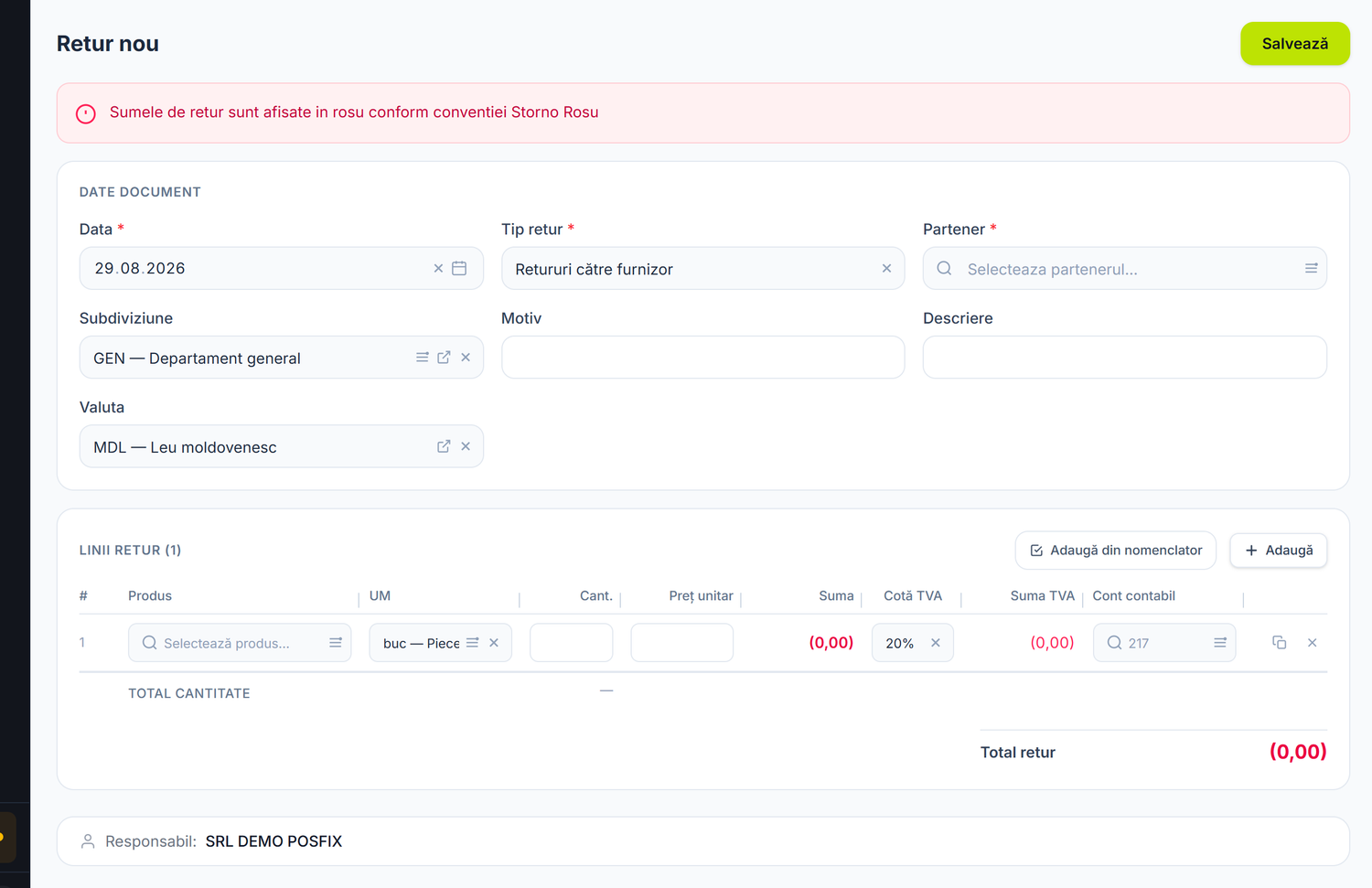Clear the Tip retur selection
This screenshot has height=888, width=1372.
point(886,268)
